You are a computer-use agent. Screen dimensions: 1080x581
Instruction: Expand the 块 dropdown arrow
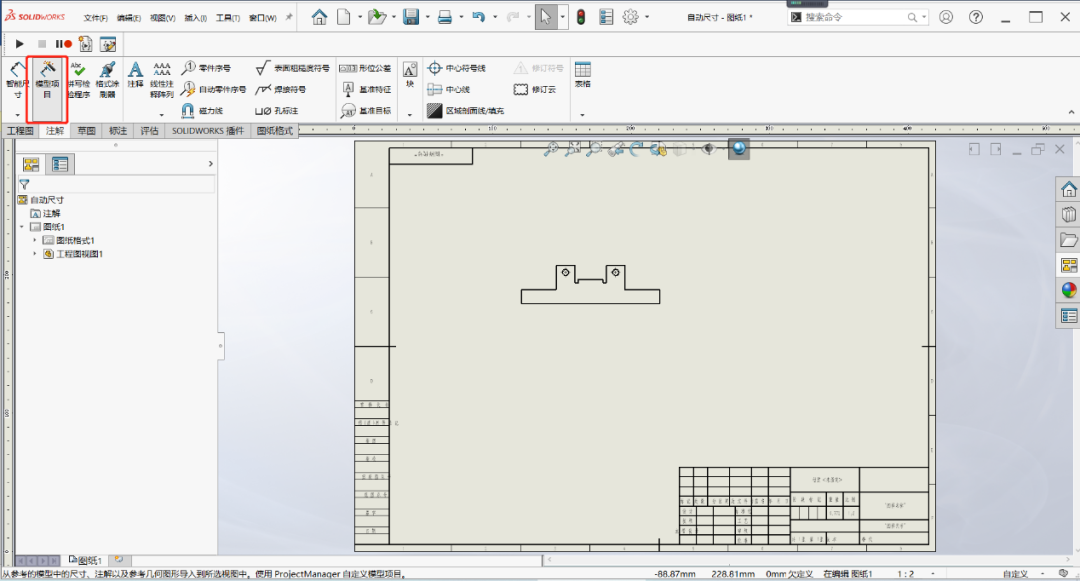coord(410,114)
